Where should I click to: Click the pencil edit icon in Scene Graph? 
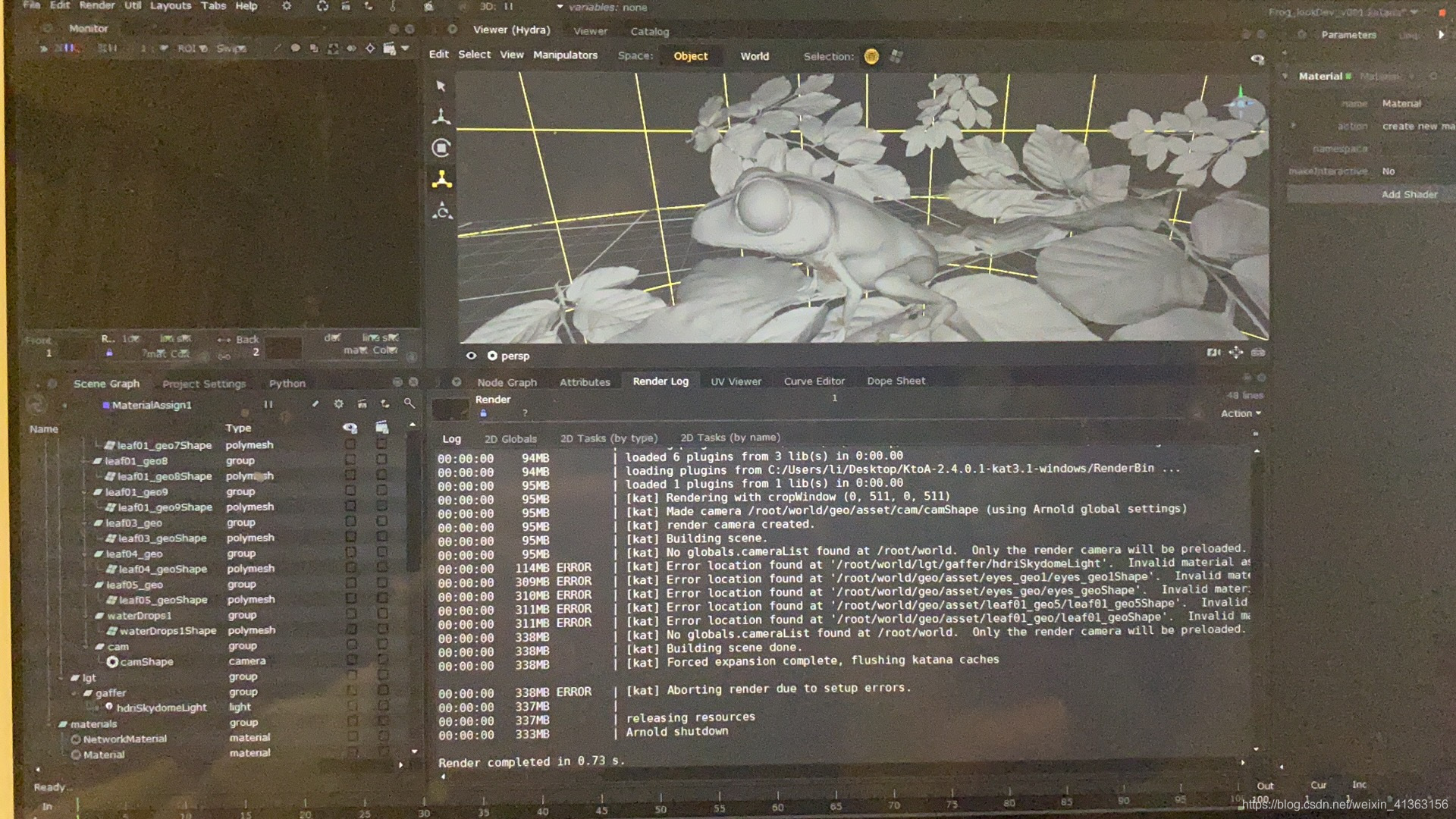coord(315,404)
